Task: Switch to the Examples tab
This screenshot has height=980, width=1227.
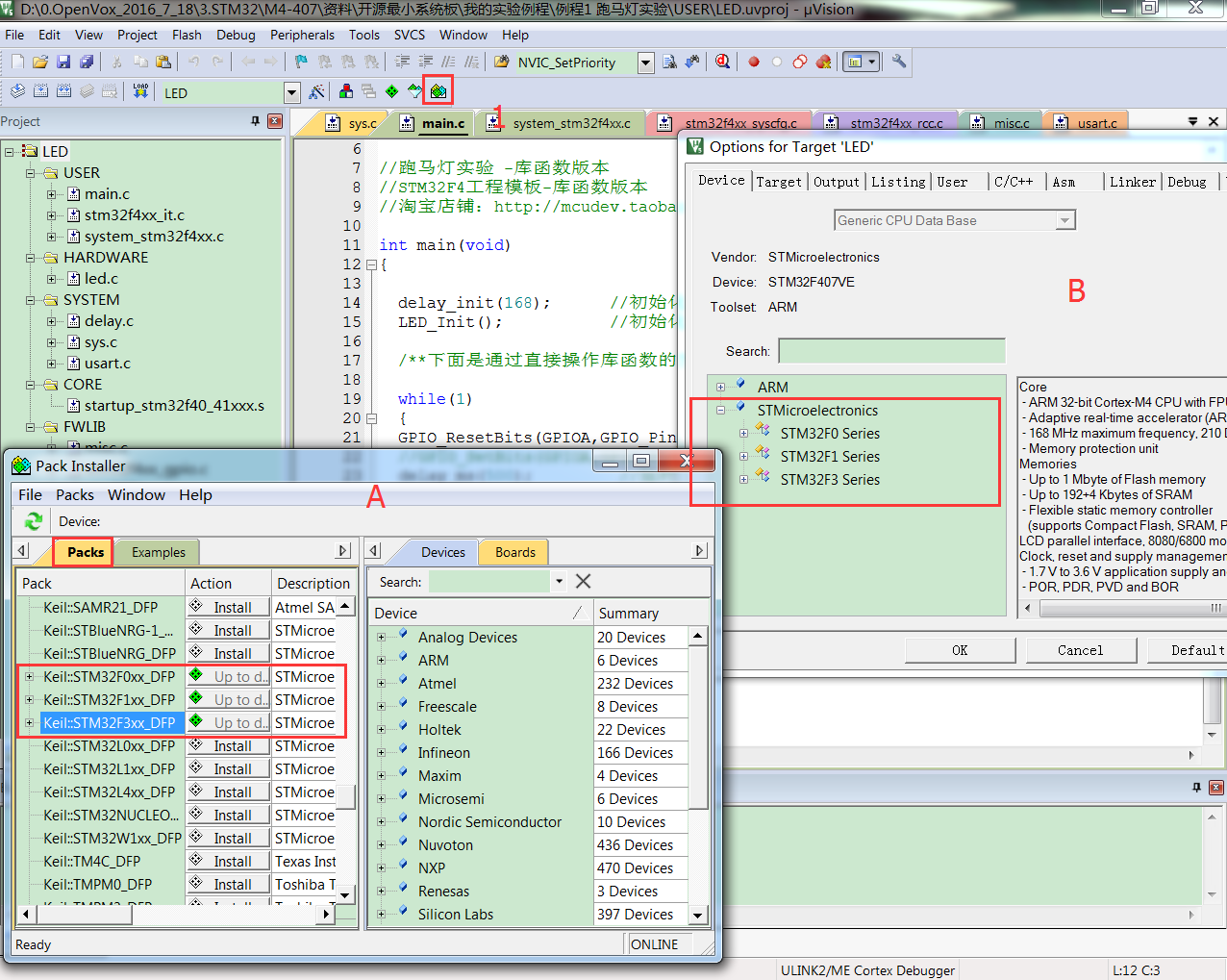Action: 158,552
